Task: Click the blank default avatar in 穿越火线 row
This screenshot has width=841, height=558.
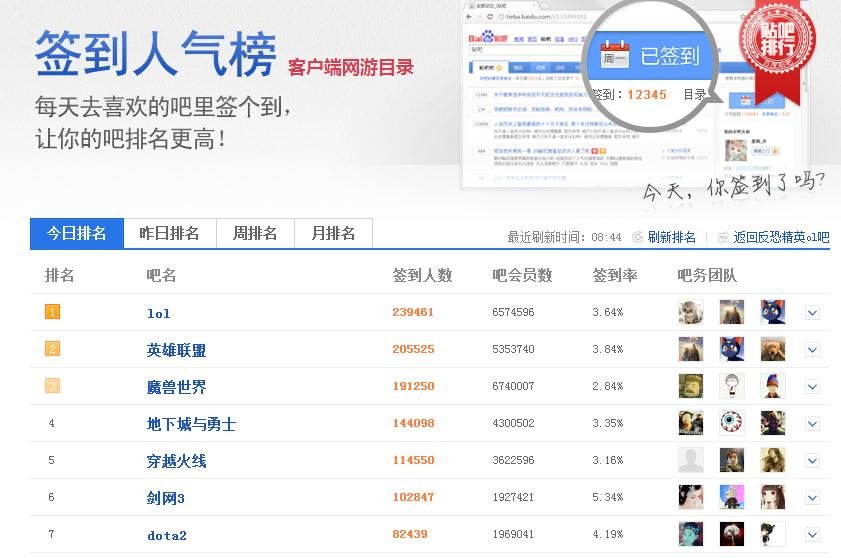Action: tap(691, 460)
